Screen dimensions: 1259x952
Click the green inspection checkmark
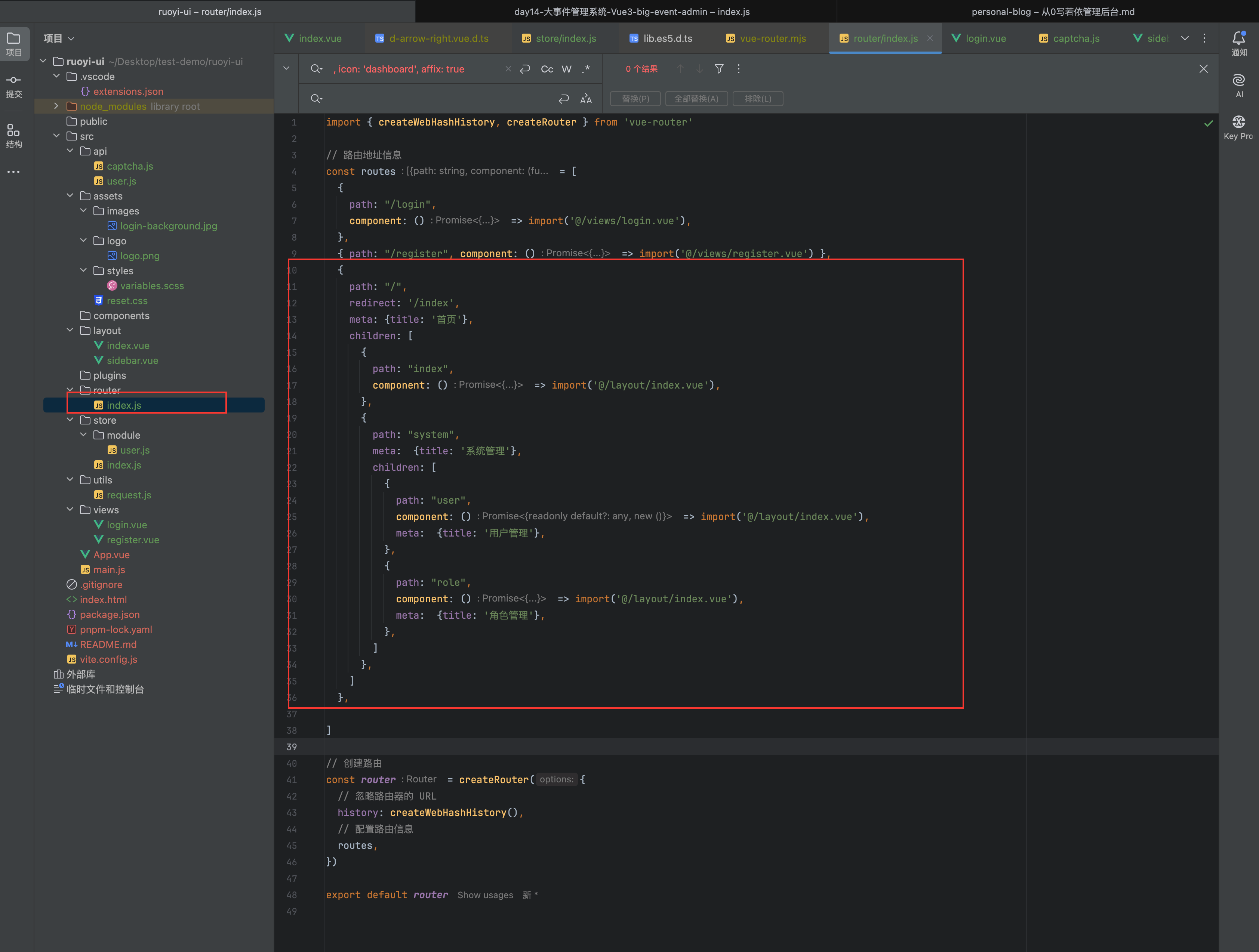1208,123
